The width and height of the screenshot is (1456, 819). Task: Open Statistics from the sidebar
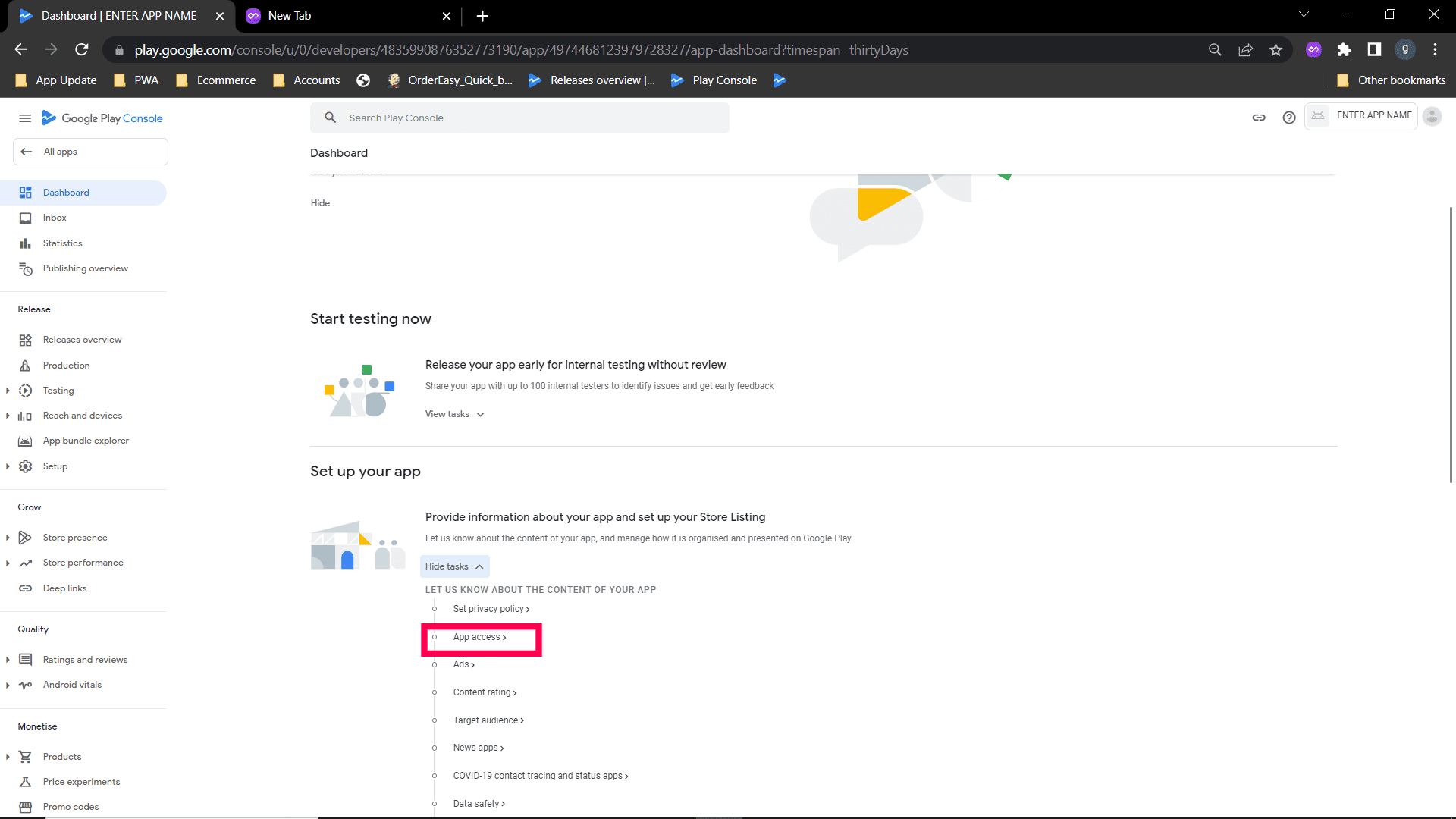(62, 243)
